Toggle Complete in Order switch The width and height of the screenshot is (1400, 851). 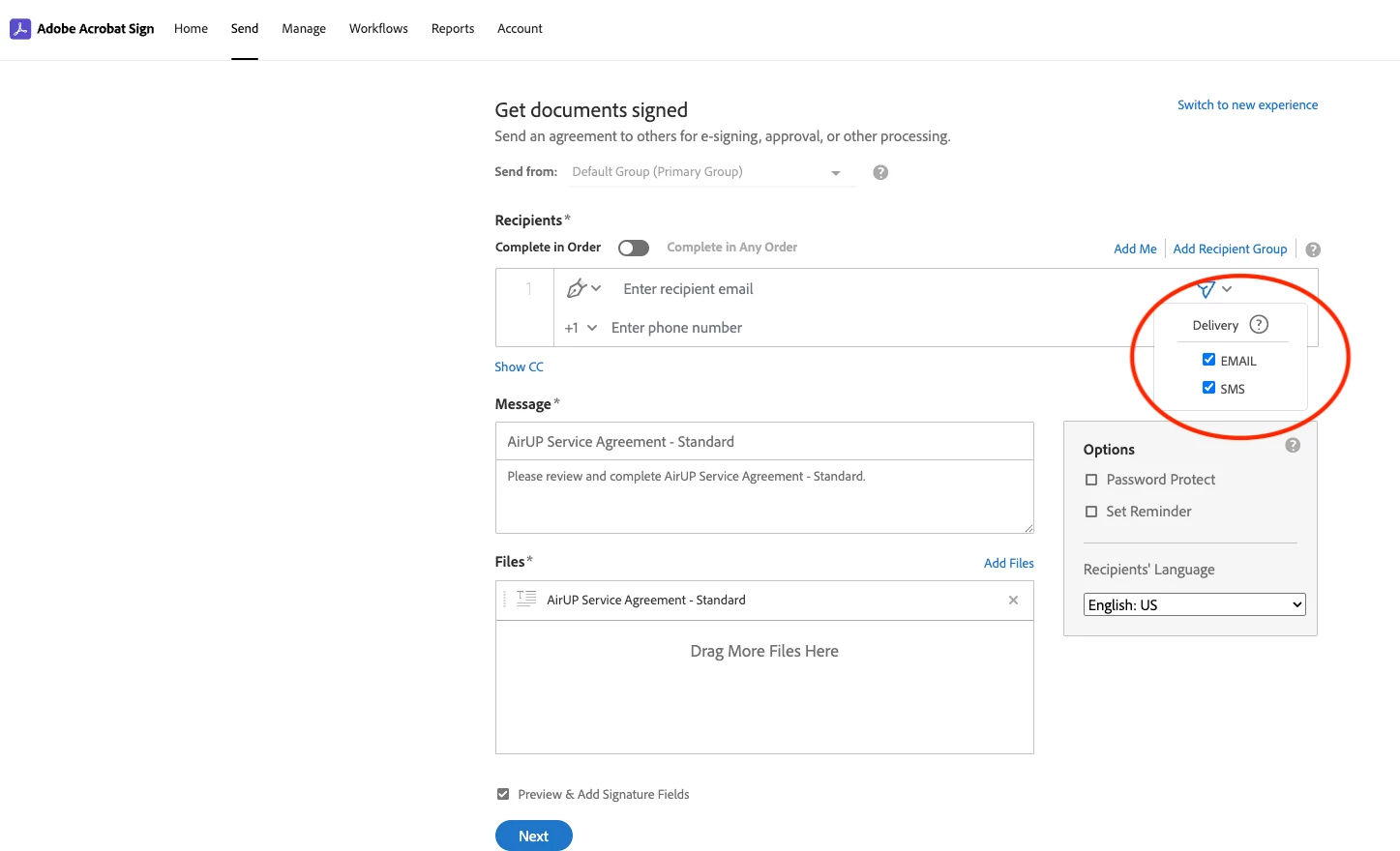point(634,248)
